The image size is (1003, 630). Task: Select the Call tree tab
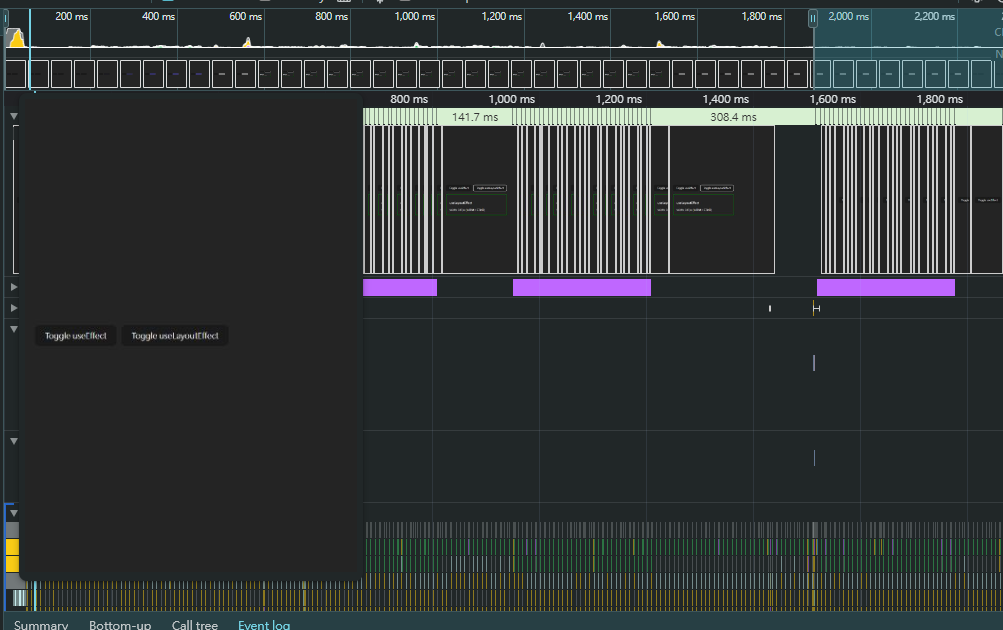coord(194,624)
